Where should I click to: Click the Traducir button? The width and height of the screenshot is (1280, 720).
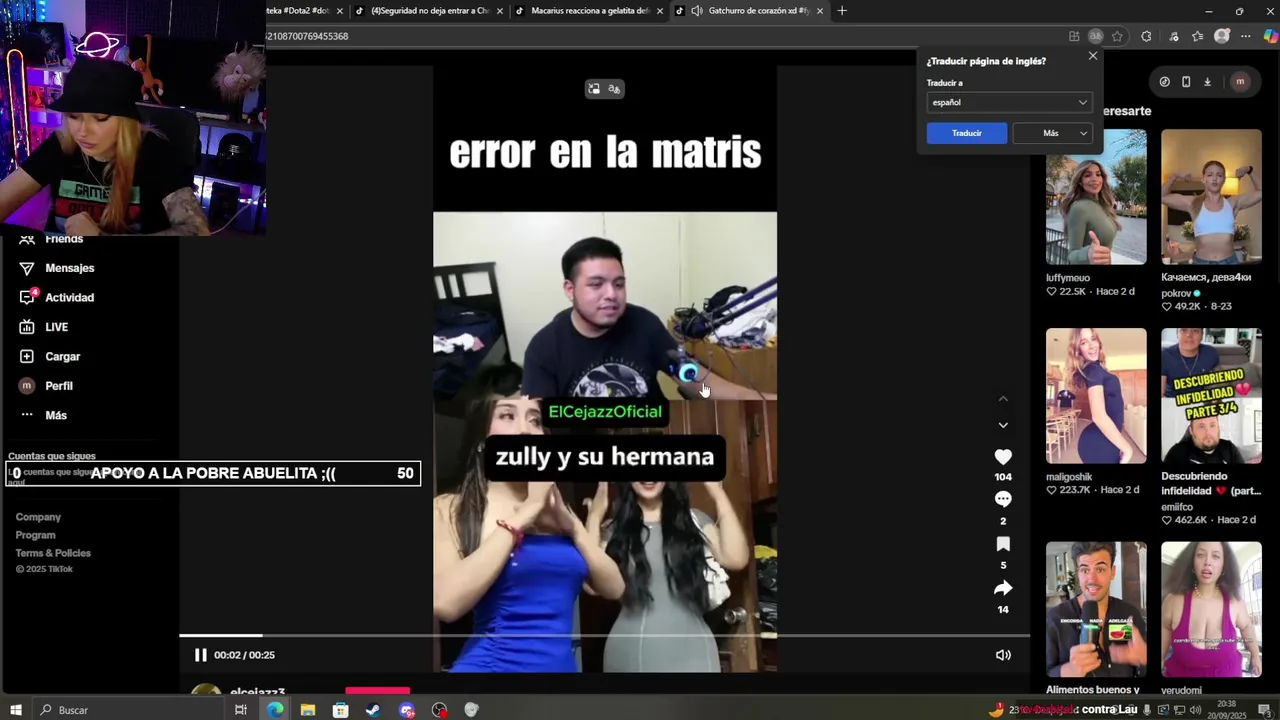coord(966,133)
